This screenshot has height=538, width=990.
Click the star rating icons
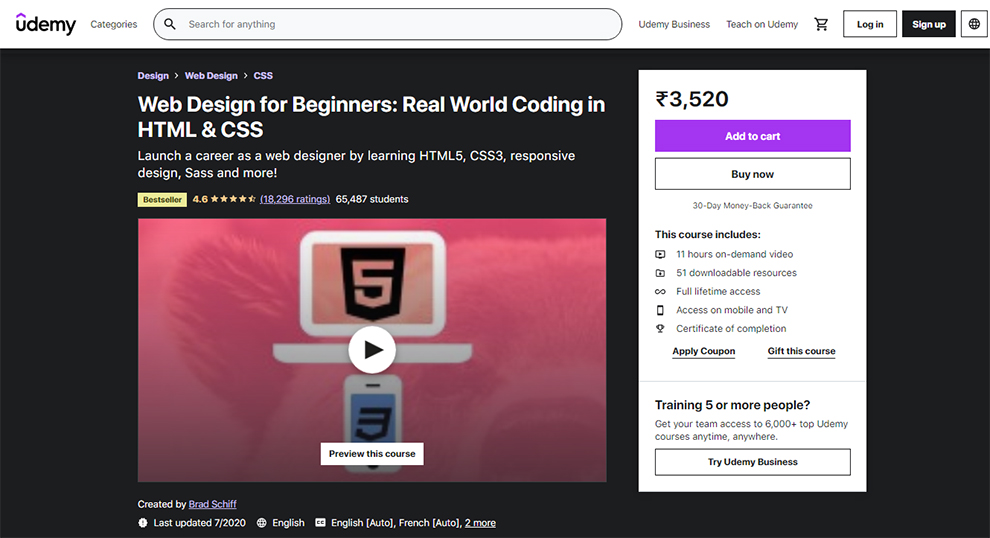(233, 199)
